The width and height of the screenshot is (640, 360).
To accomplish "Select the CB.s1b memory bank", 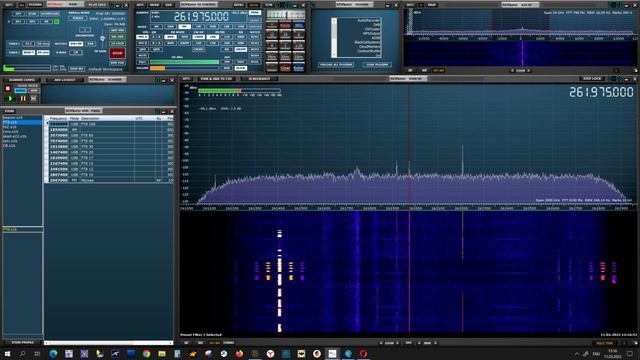I will pyautogui.click(x=22, y=145).
